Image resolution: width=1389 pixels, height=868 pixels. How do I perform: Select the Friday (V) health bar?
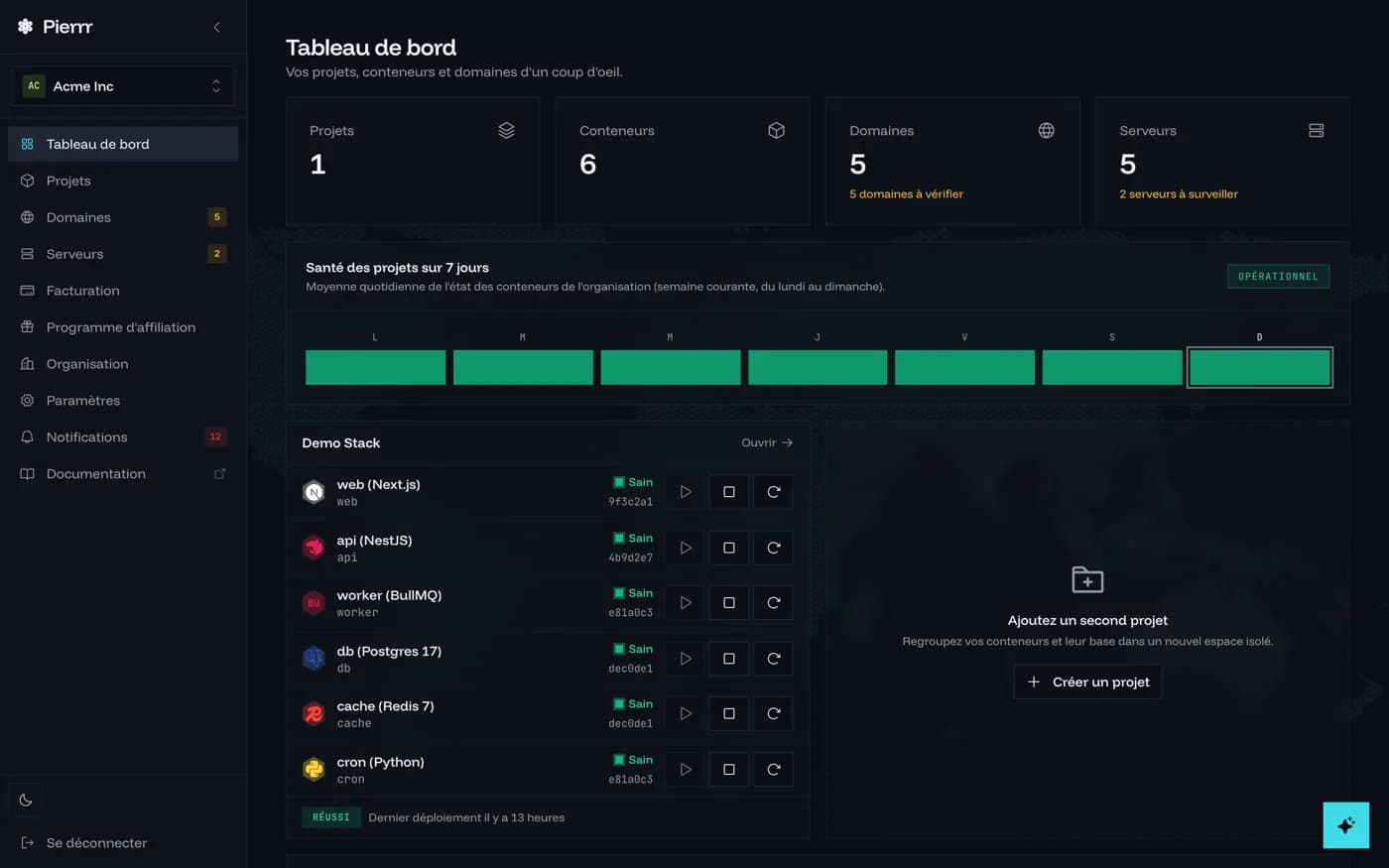[964, 367]
